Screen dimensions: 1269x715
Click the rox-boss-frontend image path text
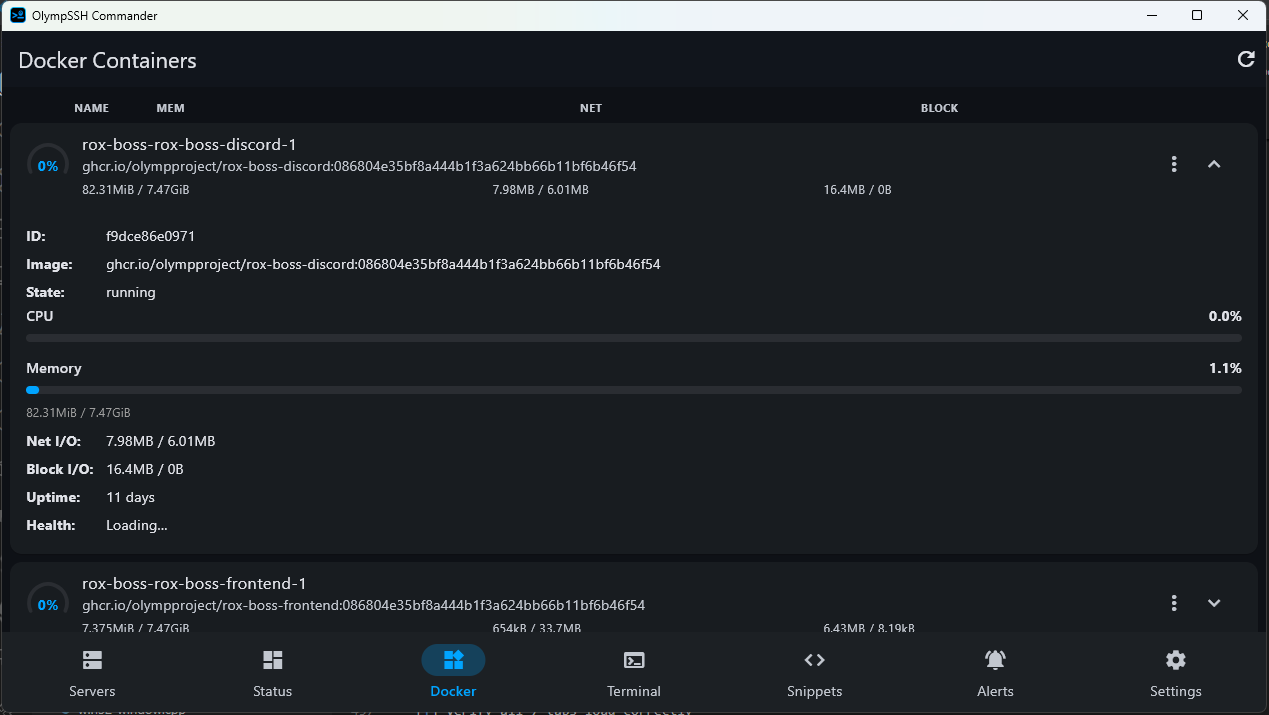(x=363, y=605)
